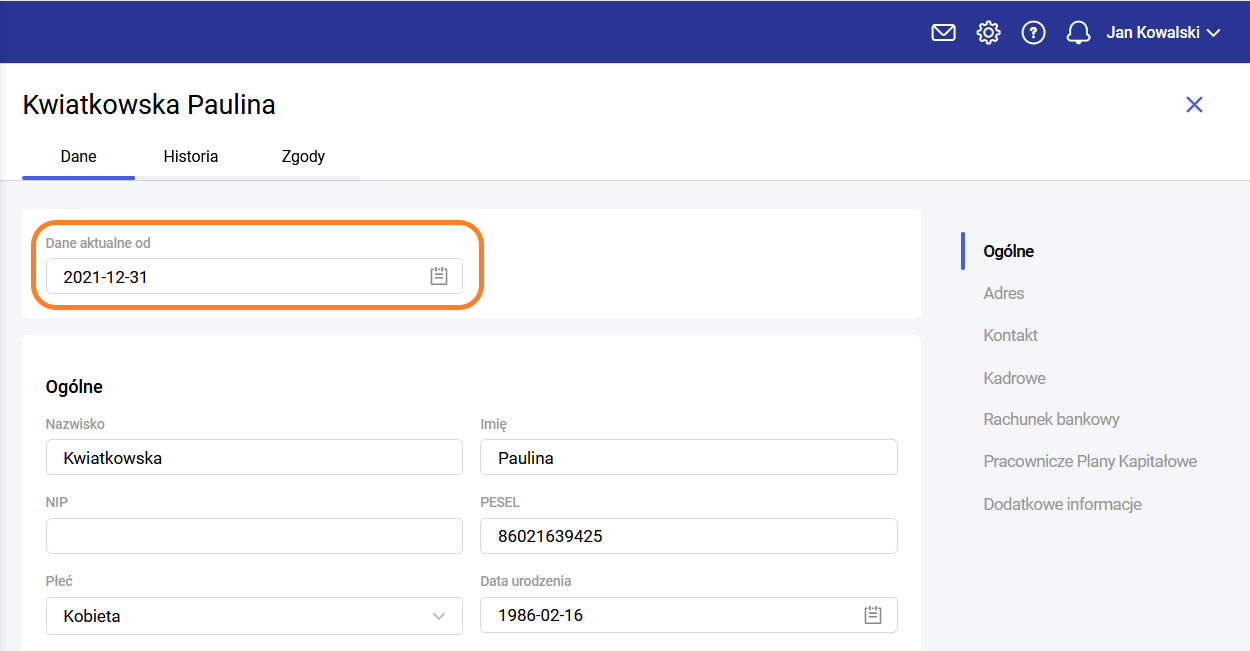Viewport: 1250px width, 651px height.
Task: Switch to the Zgody tab
Action: [x=303, y=157]
